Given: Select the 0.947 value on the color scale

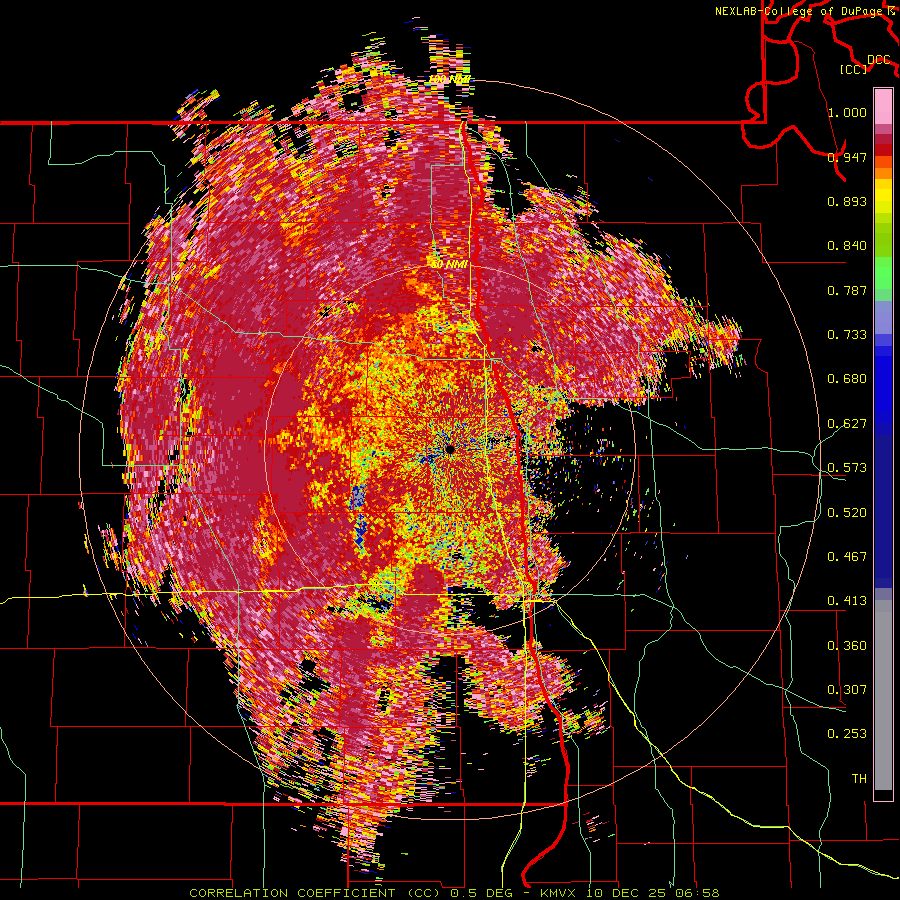Looking at the screenshot, I should pos(847,157).
